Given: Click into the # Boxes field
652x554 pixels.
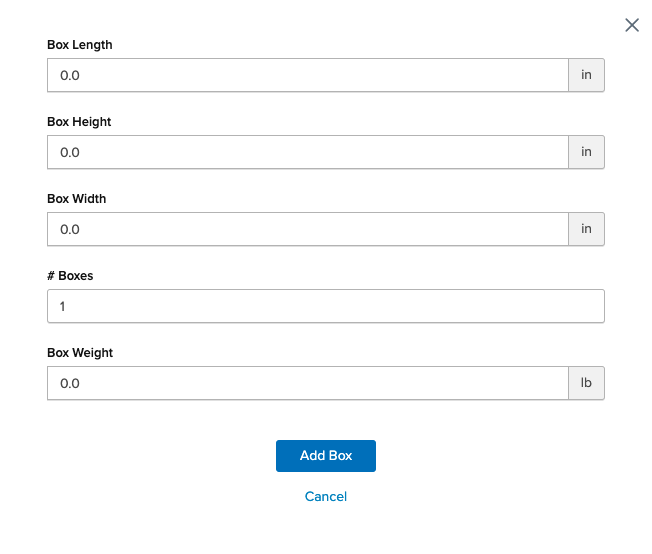Looking at the screenshot, I should [x=326, y=306].
